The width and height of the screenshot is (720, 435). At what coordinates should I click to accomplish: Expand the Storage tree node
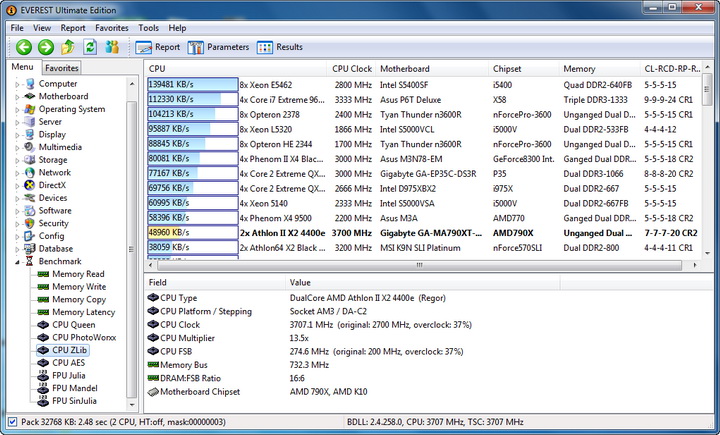point(17,160)
